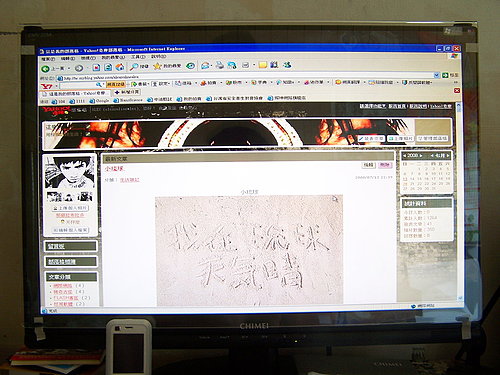500x375 pixels.
Task: Click the Research books toolbar icon
Action: 274,65
